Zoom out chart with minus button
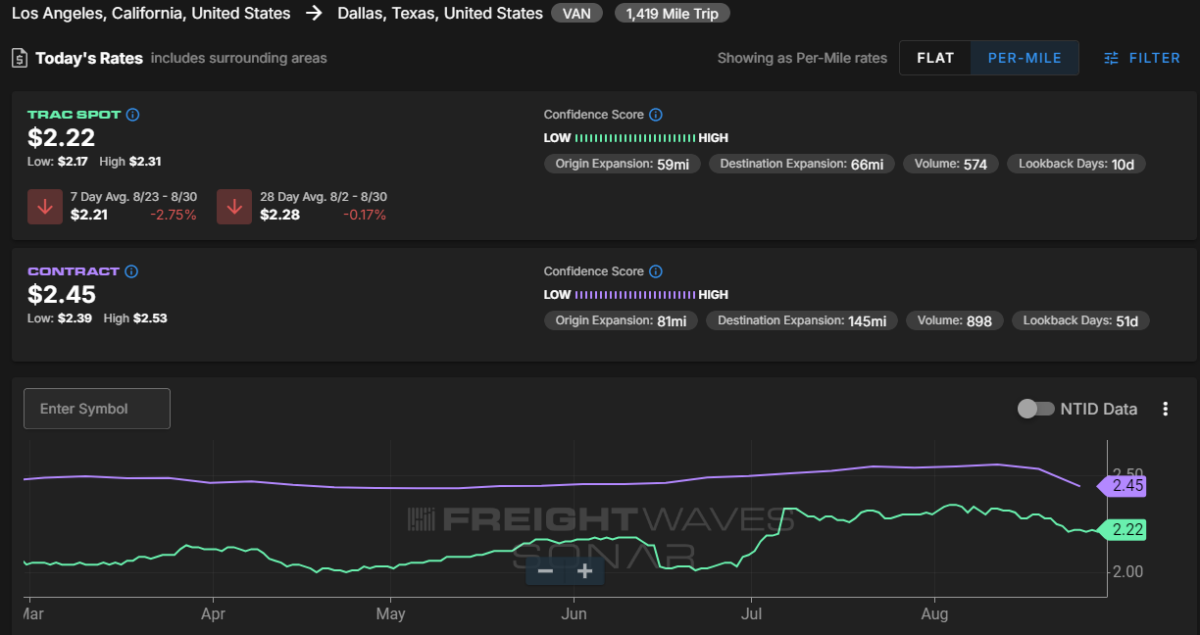Viewport: 1200px width, 635px height. [x=546, y=571]
